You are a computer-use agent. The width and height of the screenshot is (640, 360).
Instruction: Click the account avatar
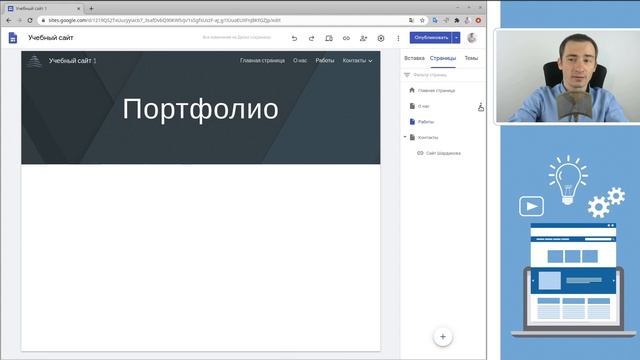(x=472, y=38)
